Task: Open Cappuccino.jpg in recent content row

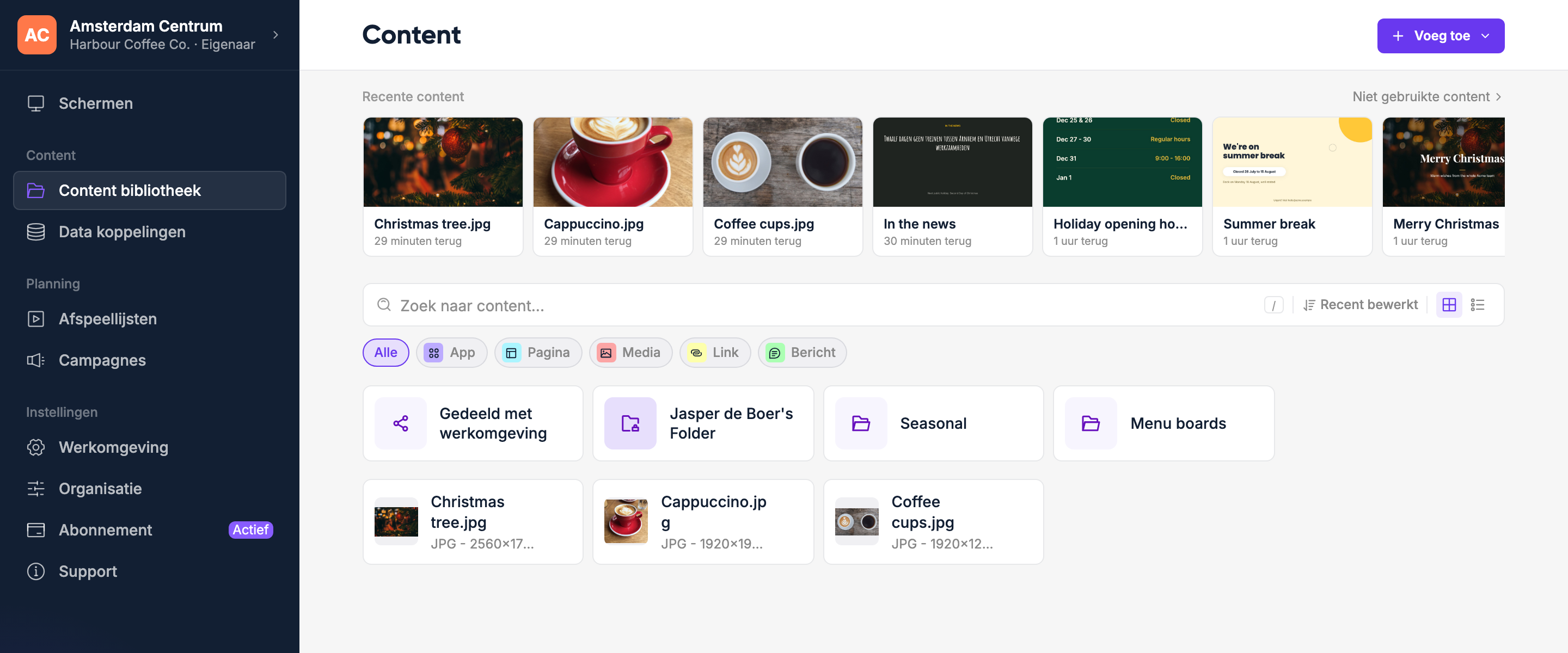Action: tap(613, 187)
